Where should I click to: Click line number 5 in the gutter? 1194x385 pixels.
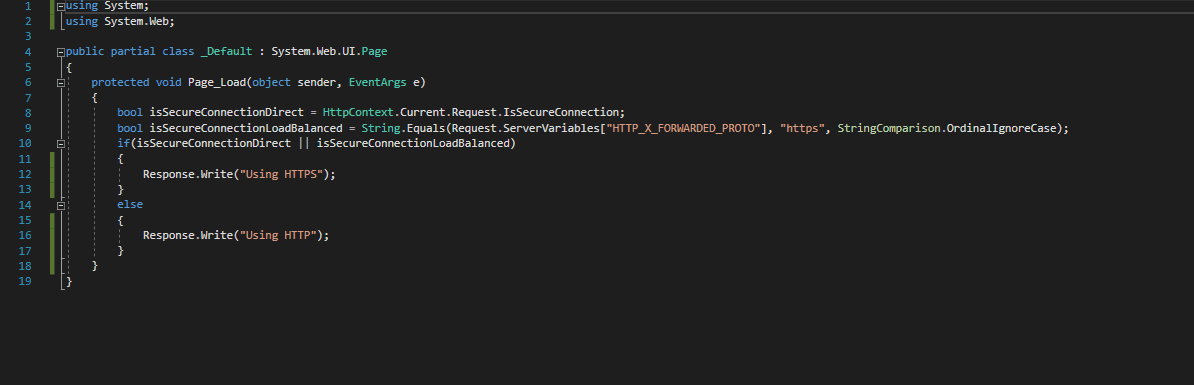coord(28,67)
